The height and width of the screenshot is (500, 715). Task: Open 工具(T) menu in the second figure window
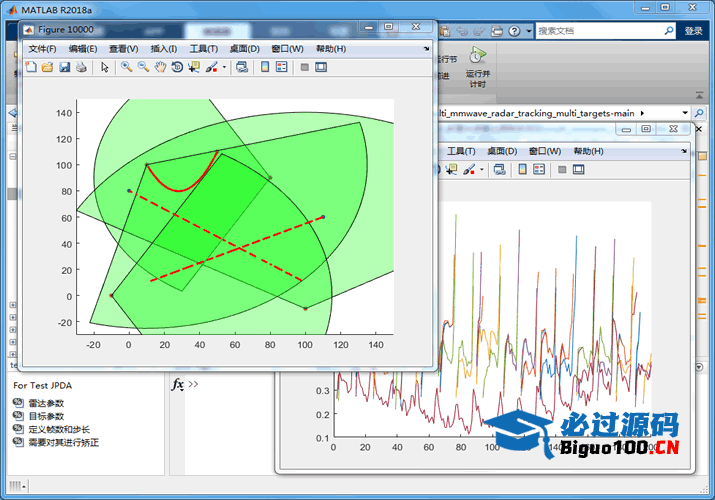(x=461, y=151)
